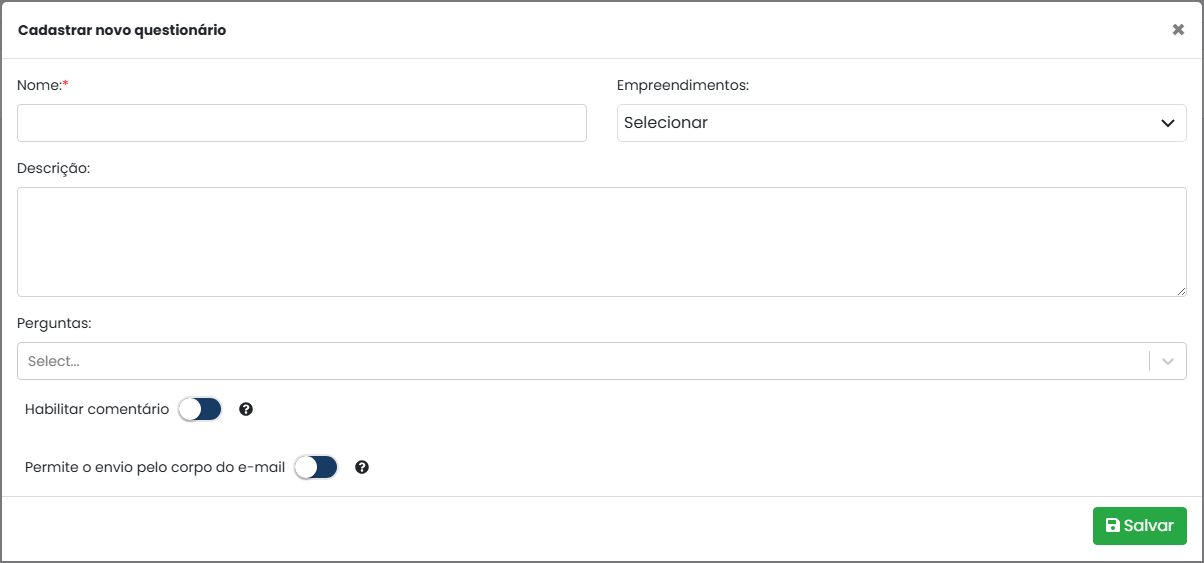Click the Permite o envio label text
The image size is (1204, 563).
[155, 467]
